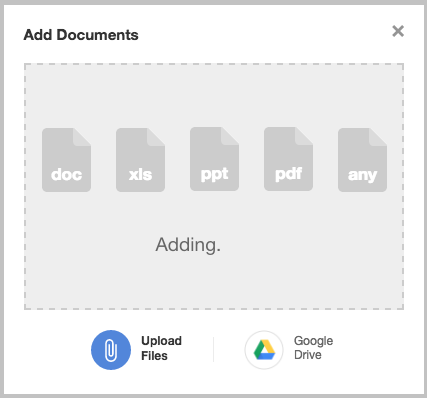The height and width of the screenshot is (398, 427).
Task: Click the Adding. status text
Action: pos(188,245)
